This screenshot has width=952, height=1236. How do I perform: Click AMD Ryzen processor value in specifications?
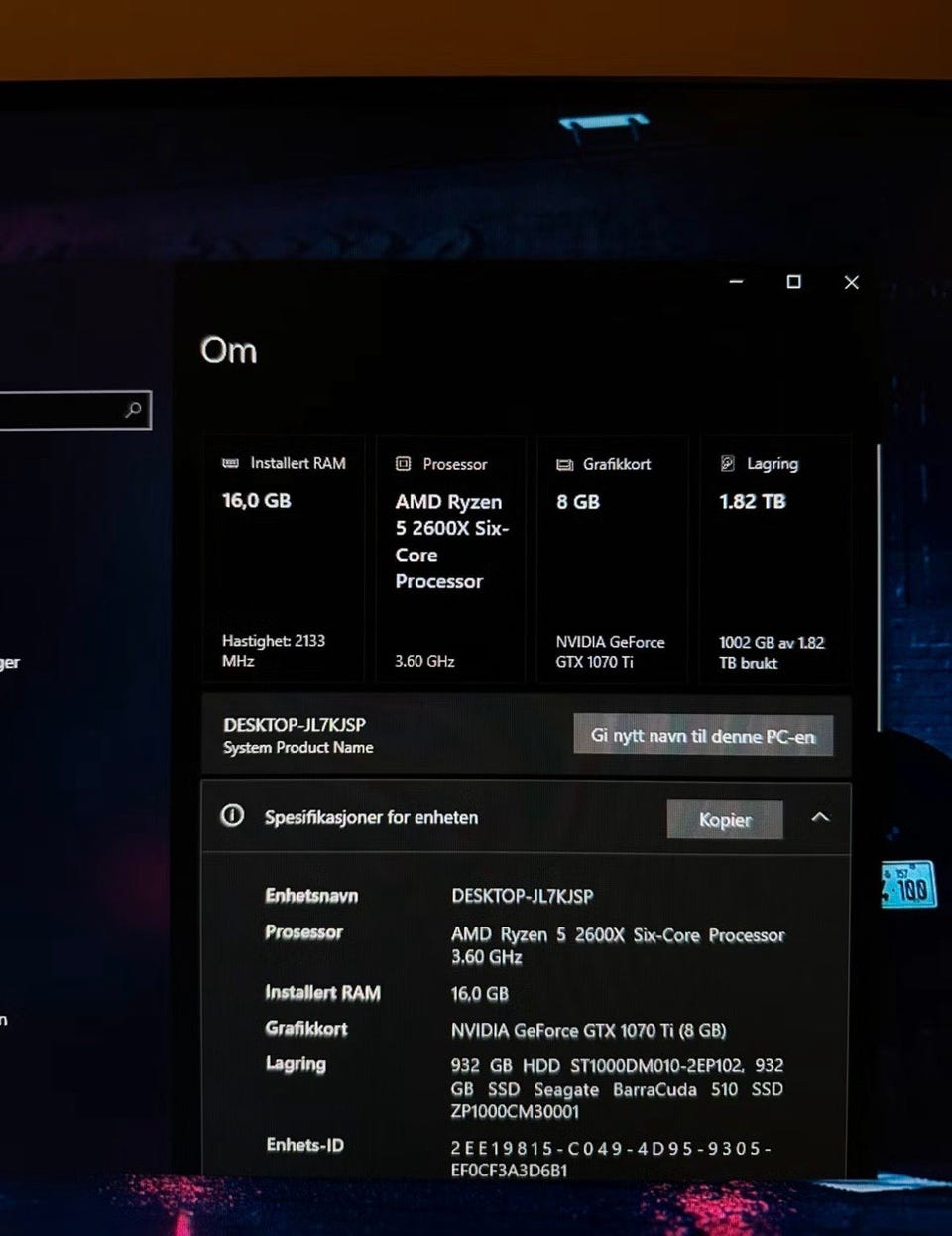[x=618, y=945]
